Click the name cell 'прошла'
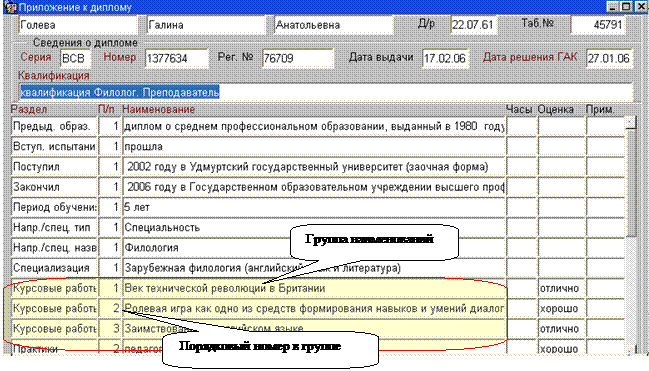649x371 pixels. (314, 147)
